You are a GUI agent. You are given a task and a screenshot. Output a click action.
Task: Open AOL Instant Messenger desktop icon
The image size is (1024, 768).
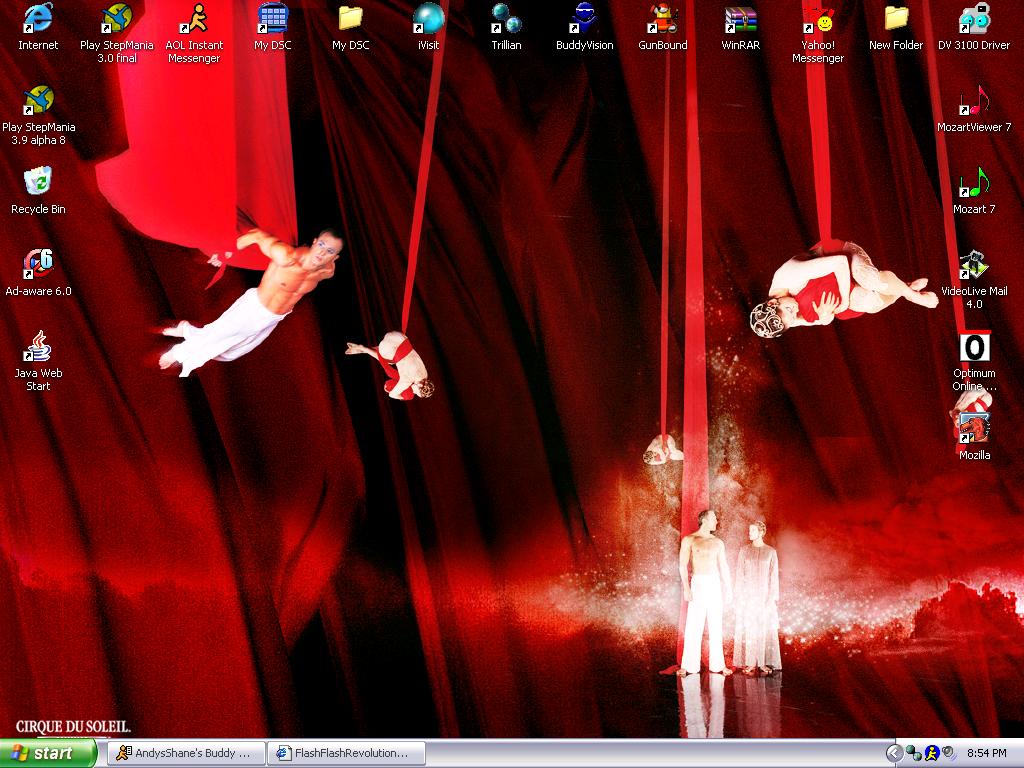click(194, 18)
